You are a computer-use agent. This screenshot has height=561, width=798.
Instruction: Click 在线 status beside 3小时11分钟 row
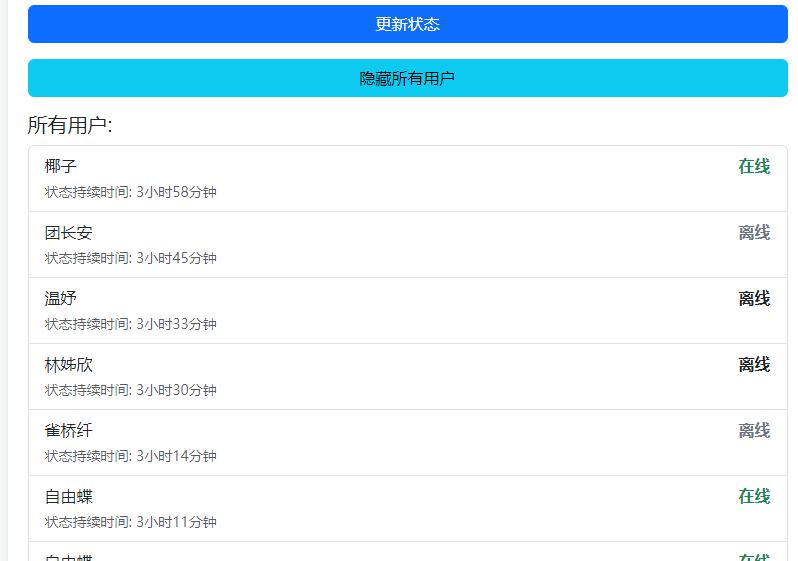point(754,496)
